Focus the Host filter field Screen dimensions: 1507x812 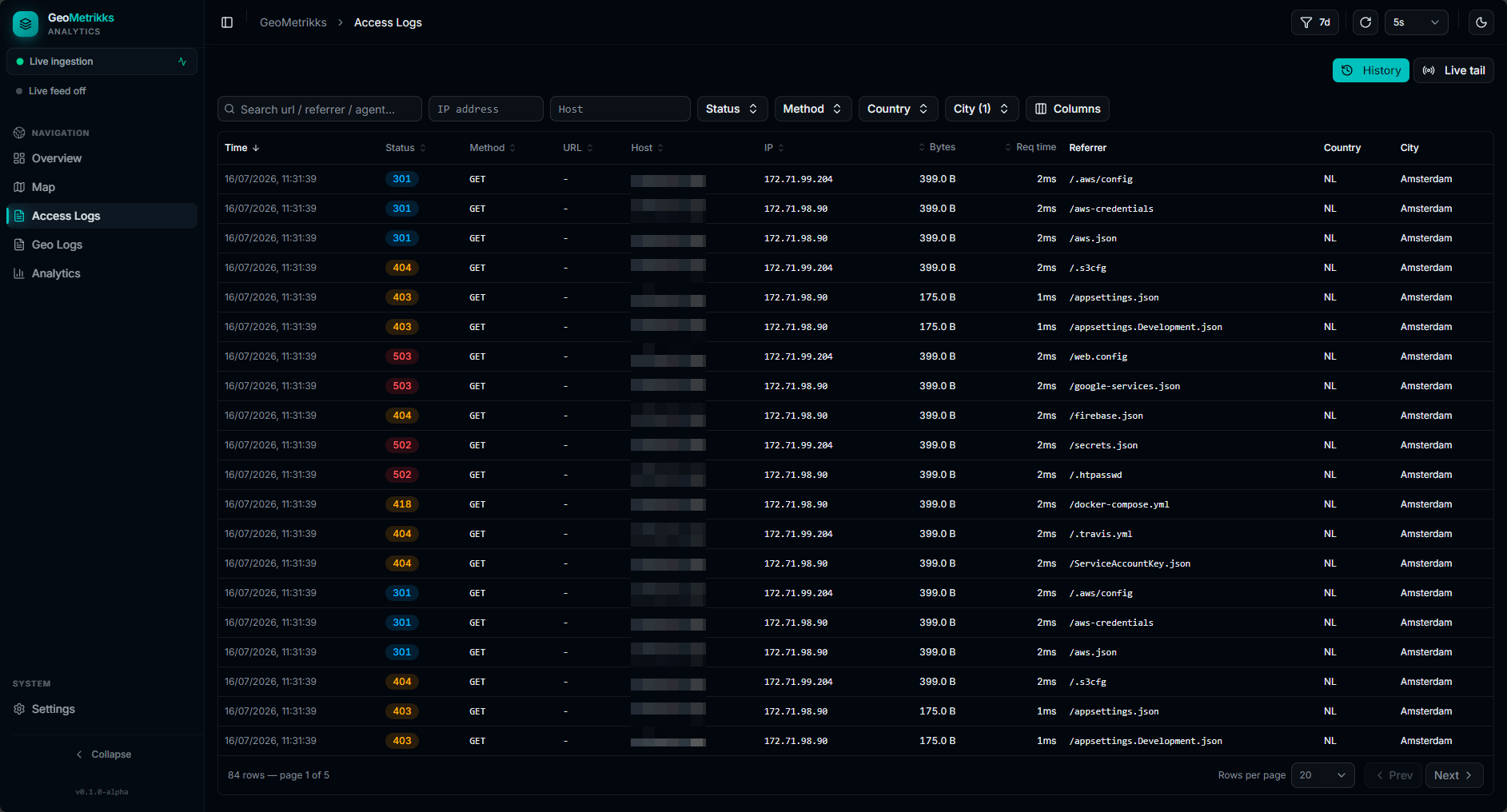pyautogui.click(x=620, y=109)
